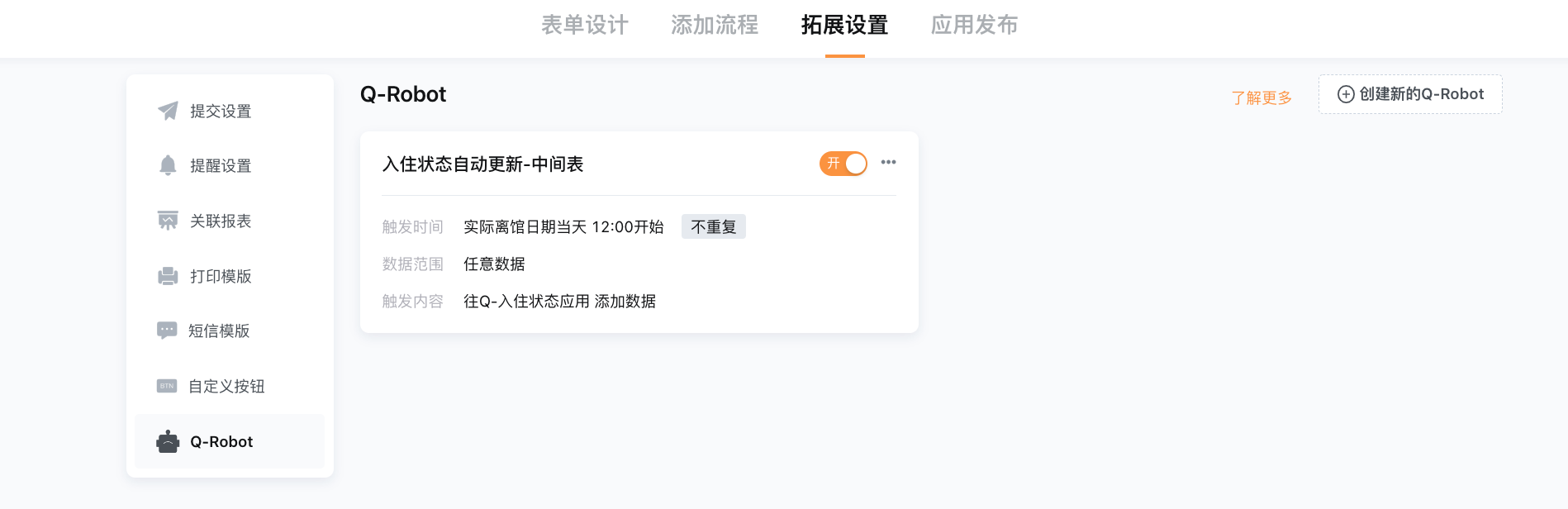Click the BTN icon for 自定义按钮
This screenshot has width=1568, height=509.
click(x=167, y=386)
